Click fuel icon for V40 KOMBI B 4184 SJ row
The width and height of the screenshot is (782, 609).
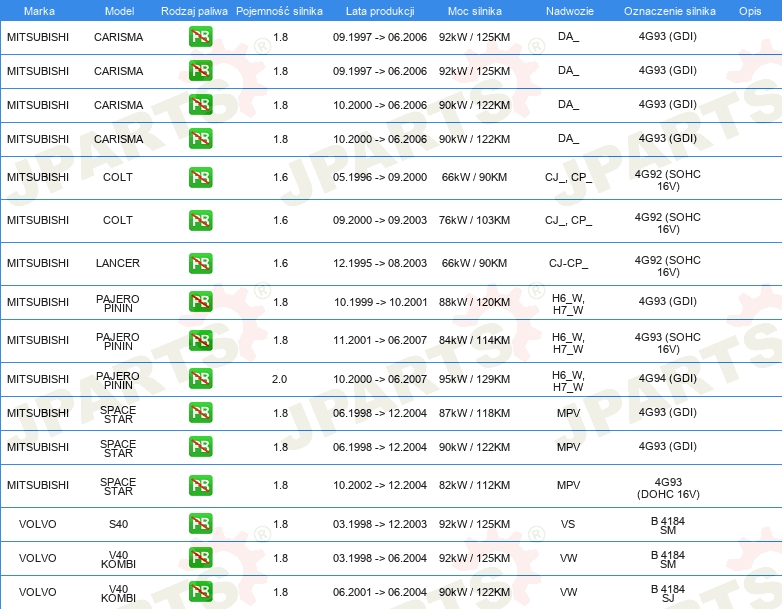pyautogui.click(x=200, y=592)
